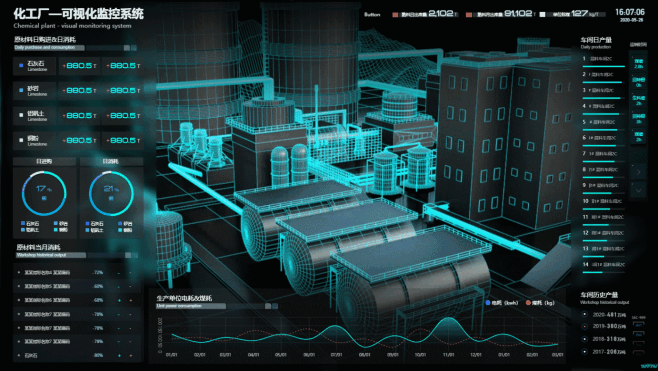This screenshot has width=658, height=371.
Task: Click the 17% daily purchase donut chart
Action: coord(44,193)
